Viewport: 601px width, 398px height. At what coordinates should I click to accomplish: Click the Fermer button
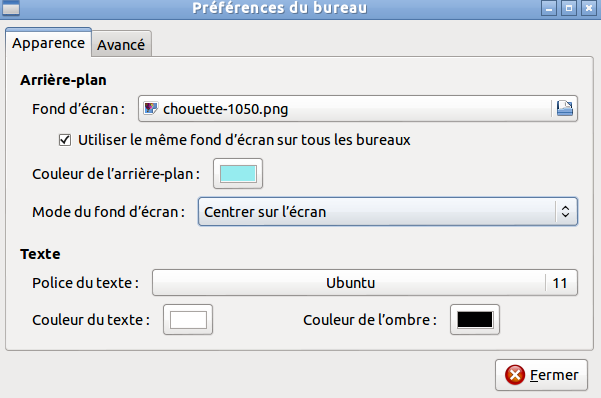(541, 375)
